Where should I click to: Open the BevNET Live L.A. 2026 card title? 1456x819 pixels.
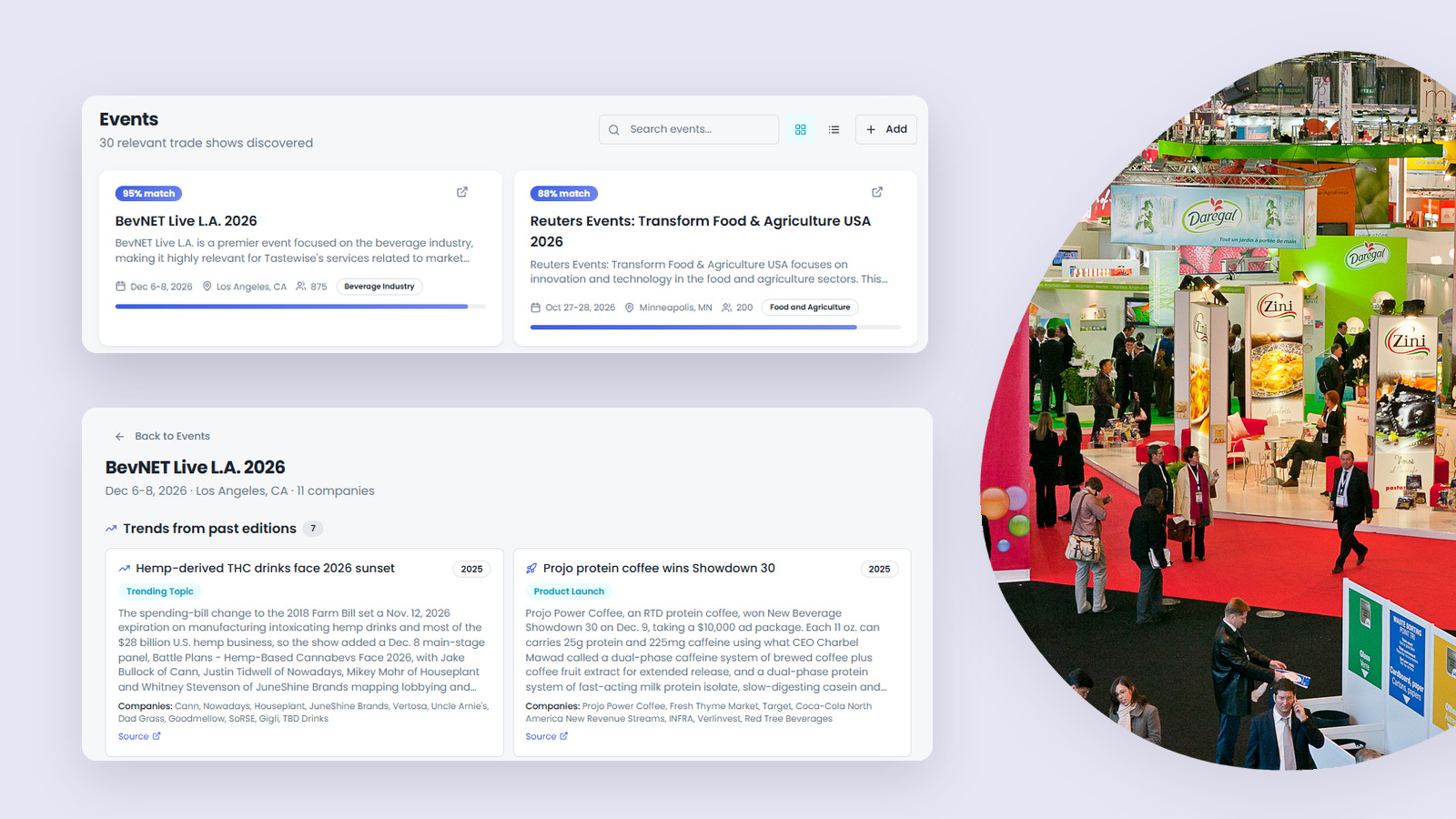click(x=186, y=221)
